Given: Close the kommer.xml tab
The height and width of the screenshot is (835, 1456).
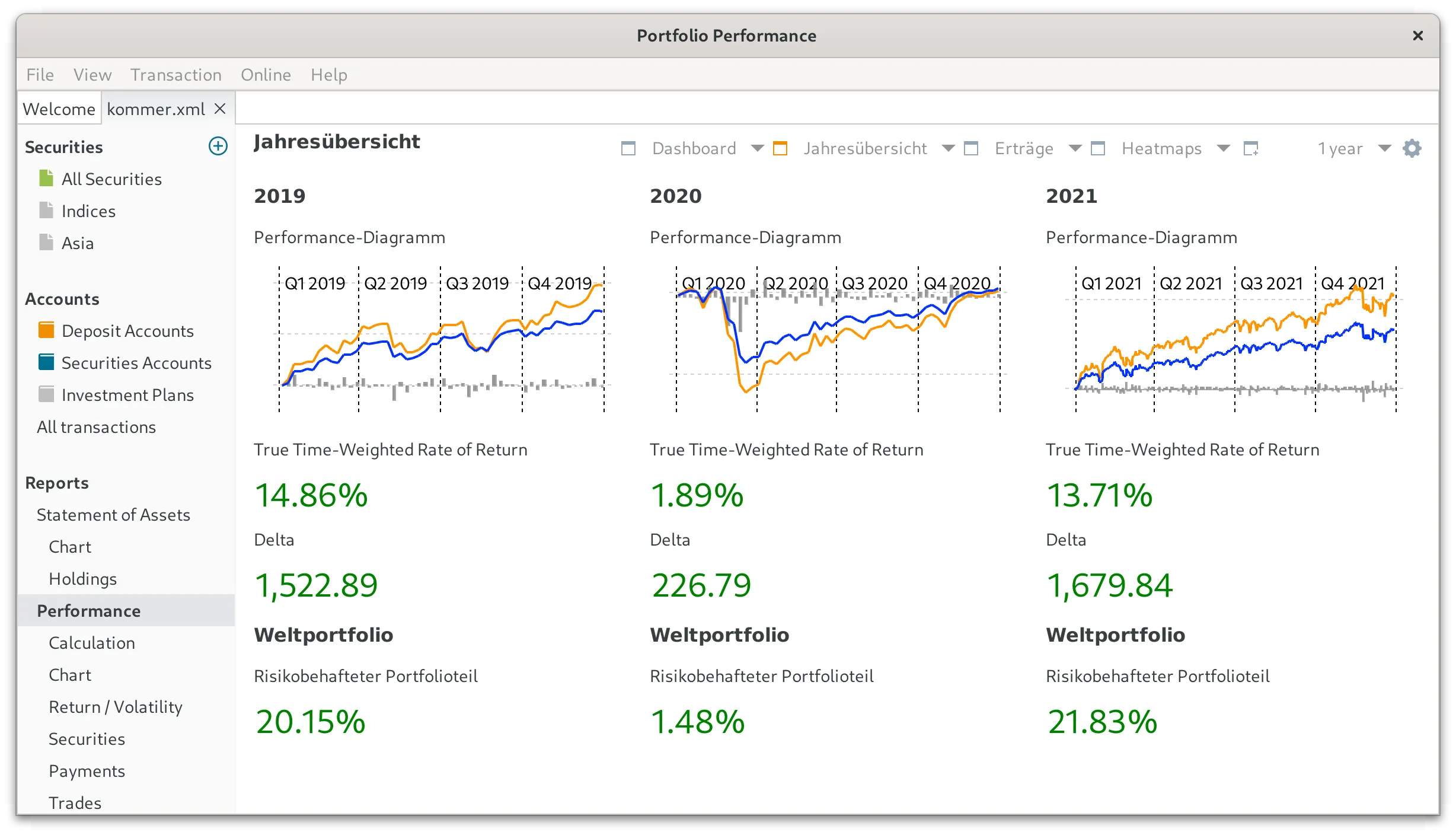Looking at the screenshot, I should pos(220,109).
